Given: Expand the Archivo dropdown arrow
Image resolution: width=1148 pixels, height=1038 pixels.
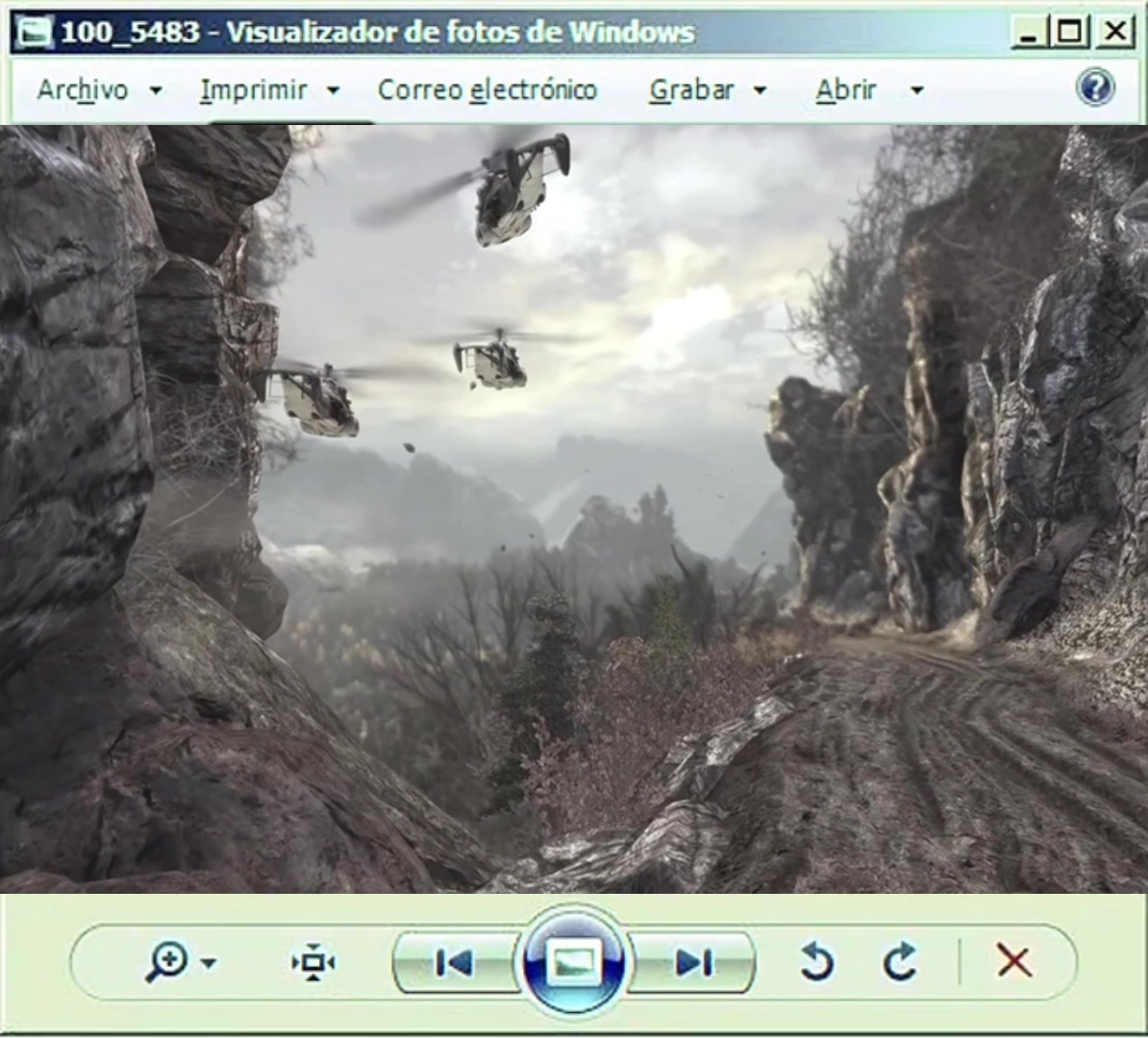Looking at the screenshot, I should click(155, 90).
